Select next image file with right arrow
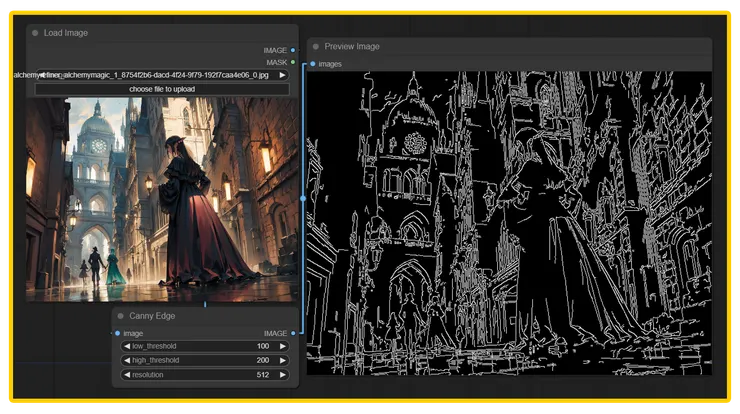Viewport: 740px width, 414px height. tap(282, 75)
